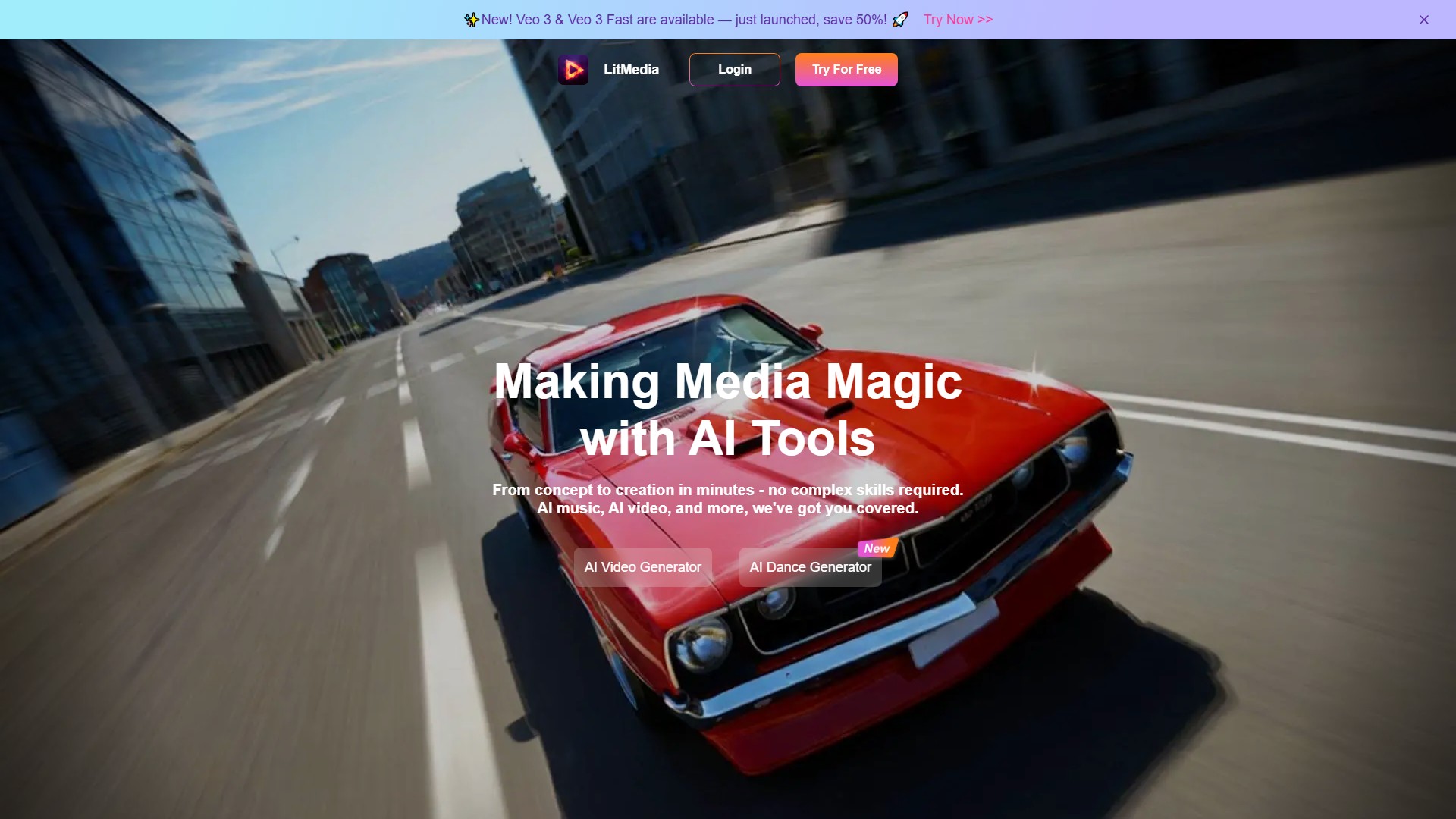Open the Login button

pyautogui.click(x=734, y=70)
